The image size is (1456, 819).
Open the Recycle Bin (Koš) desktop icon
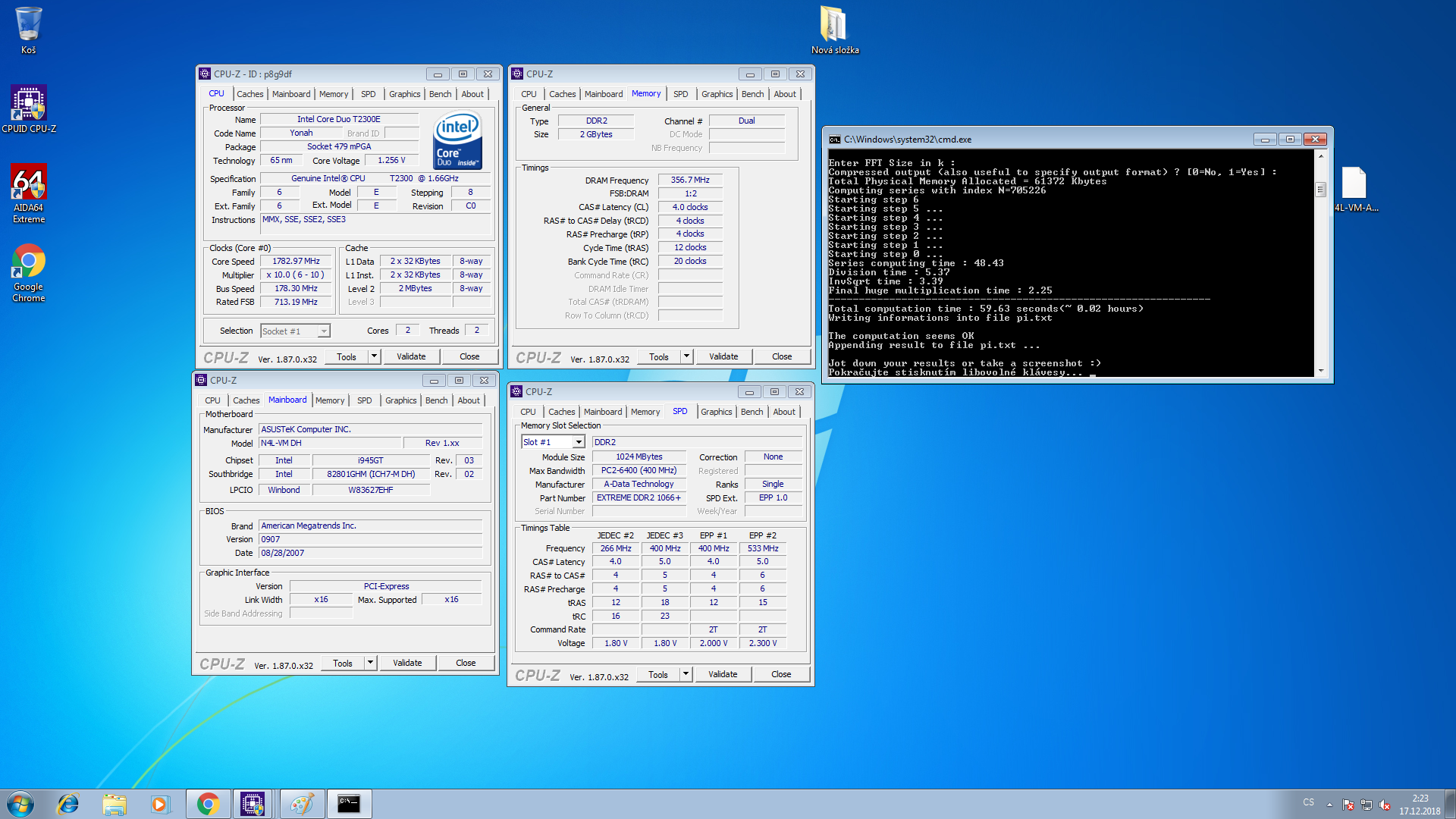pos(28,30)
